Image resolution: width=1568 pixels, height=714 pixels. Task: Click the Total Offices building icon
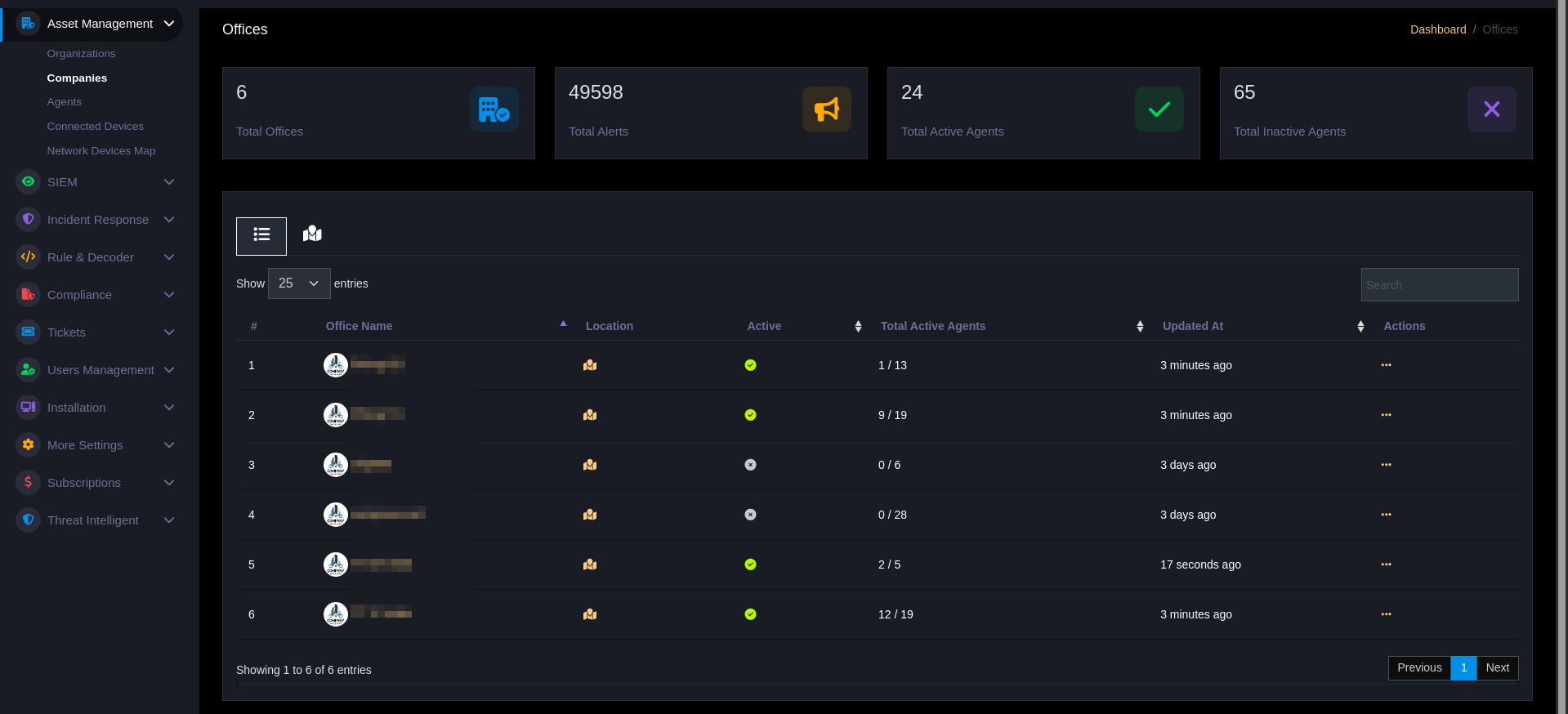(494, 109)
